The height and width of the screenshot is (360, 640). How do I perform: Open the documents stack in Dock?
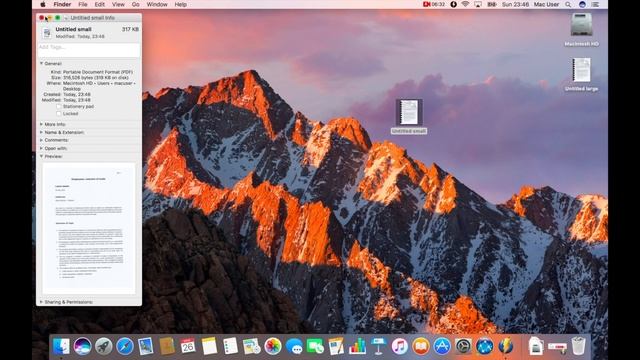click(535, 347)
